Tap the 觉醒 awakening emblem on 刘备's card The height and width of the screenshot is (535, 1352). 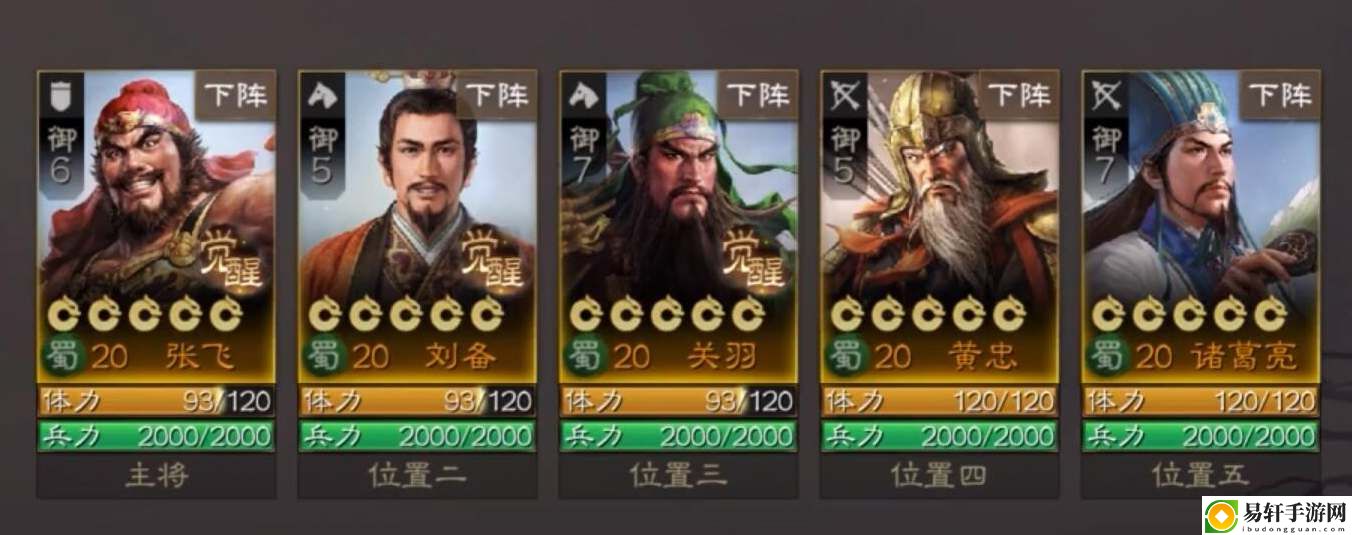click(x=494, y=259)
